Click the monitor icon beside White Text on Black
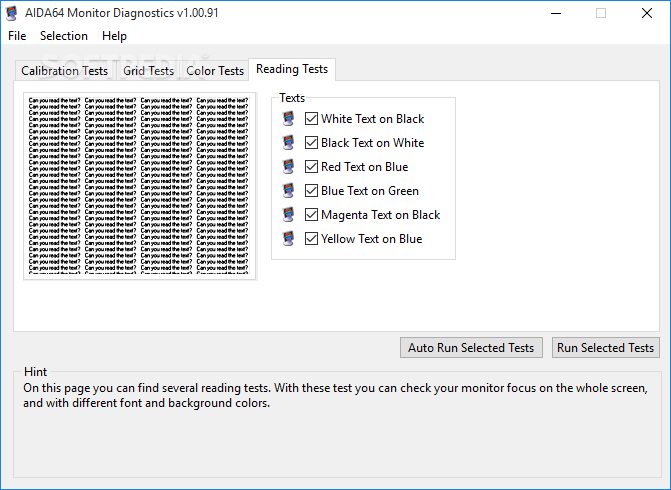Viewport: 671px width, 490px height. pyautogui.click(x=289, y=119)
